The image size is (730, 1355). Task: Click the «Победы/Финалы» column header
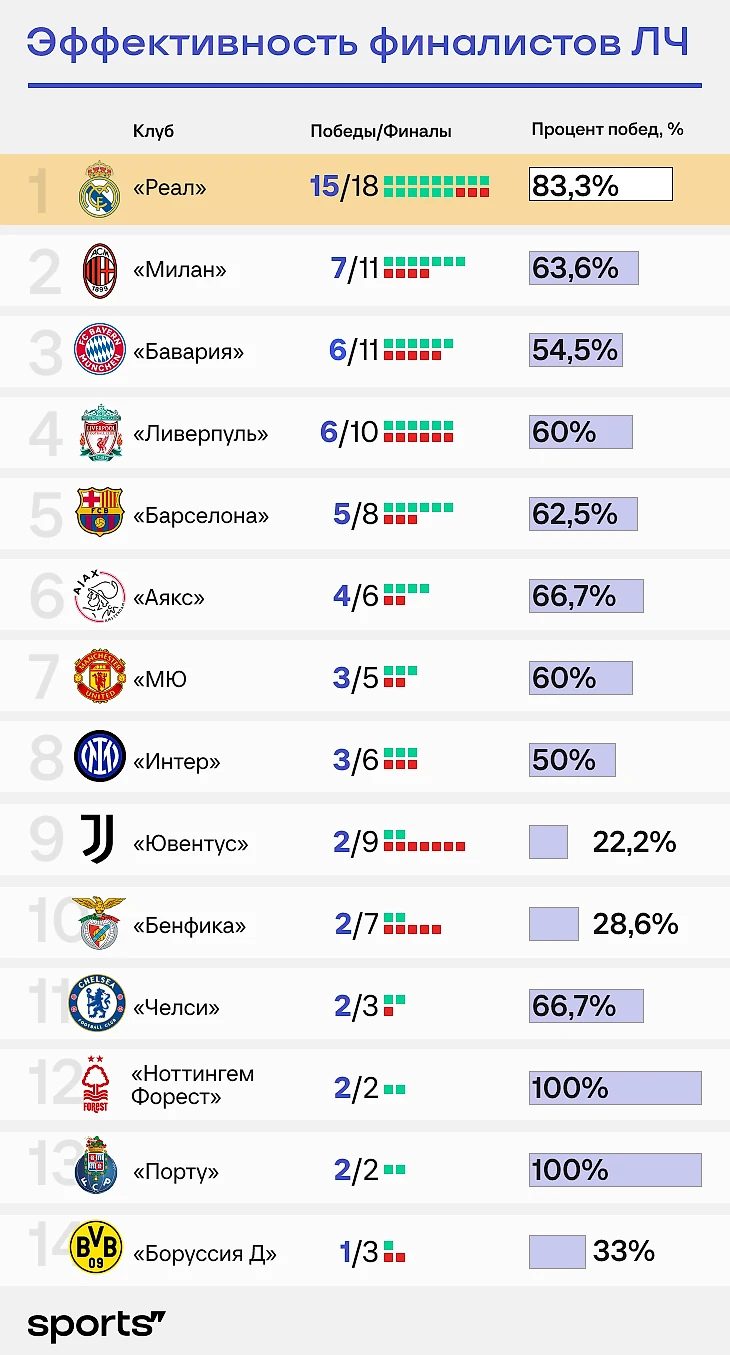click(381, 131)
